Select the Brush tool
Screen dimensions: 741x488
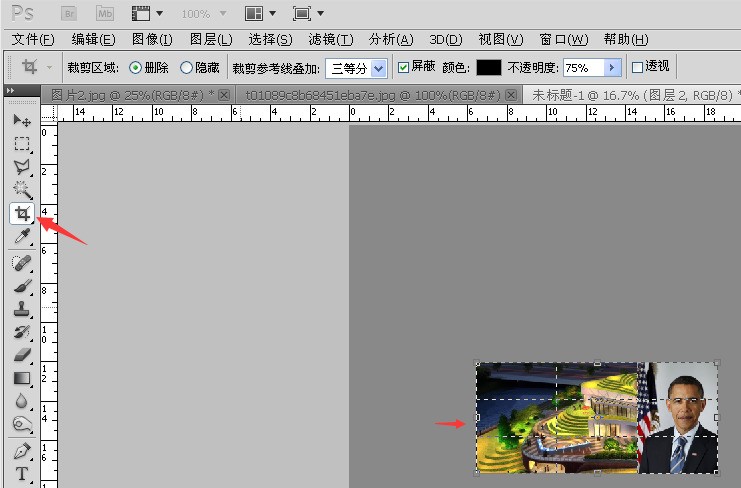[22, 286]
